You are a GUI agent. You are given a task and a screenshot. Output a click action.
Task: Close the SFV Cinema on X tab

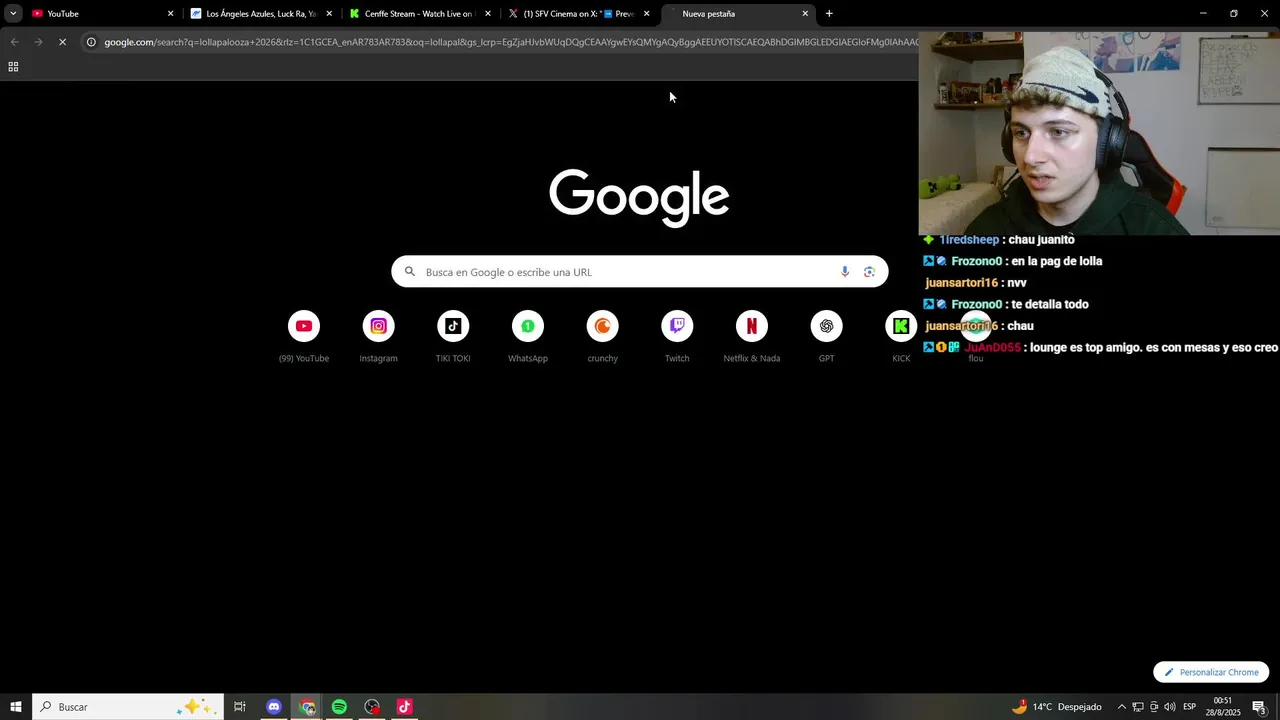coord(647,14)
